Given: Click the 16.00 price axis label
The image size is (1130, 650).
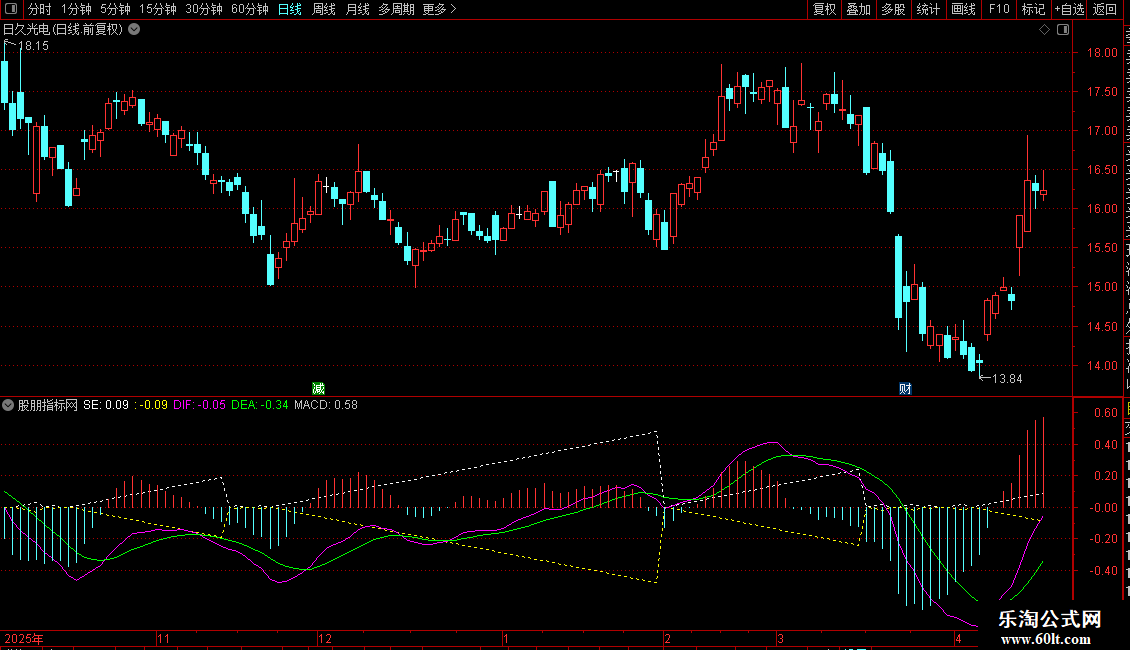Looking at the screenshot, I should (1102, 209).
